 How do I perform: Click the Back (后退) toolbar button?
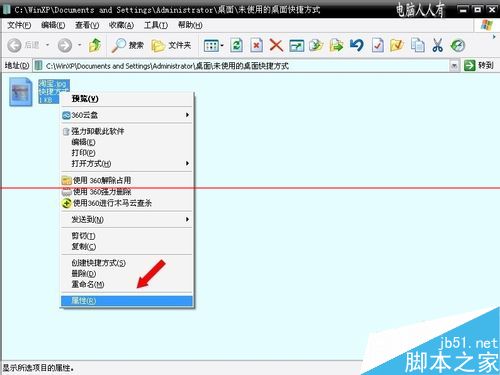coord(23,45)
